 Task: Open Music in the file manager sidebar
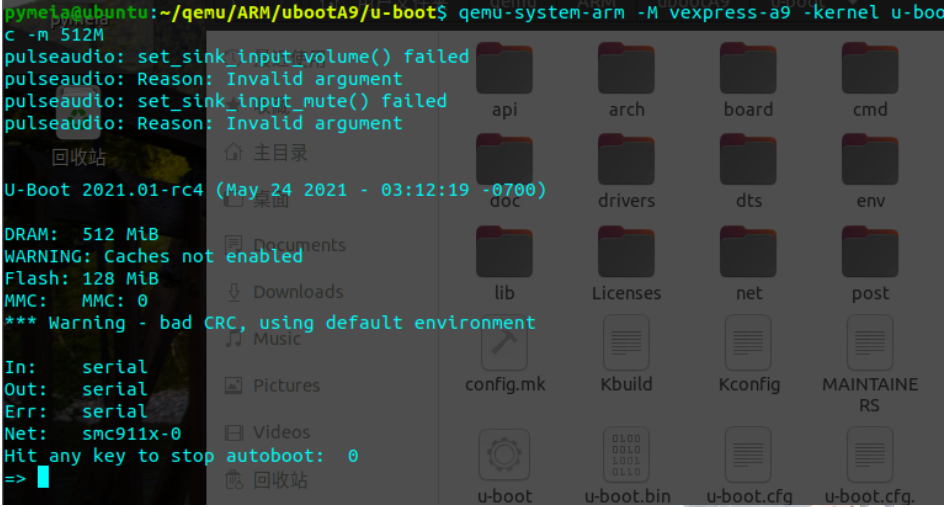(x=262, y=338)
